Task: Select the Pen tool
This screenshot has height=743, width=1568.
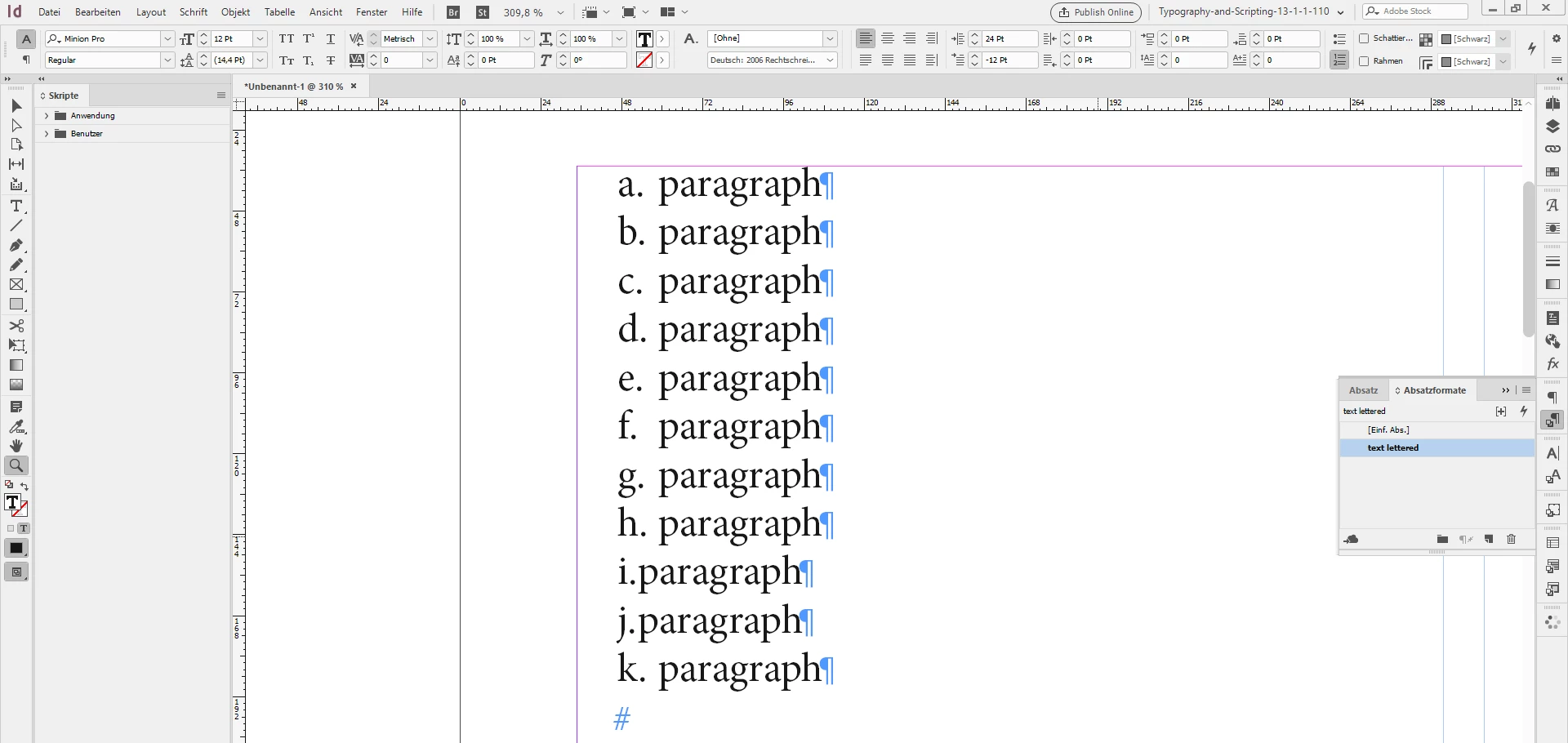Action: click(x=16, y=245)
